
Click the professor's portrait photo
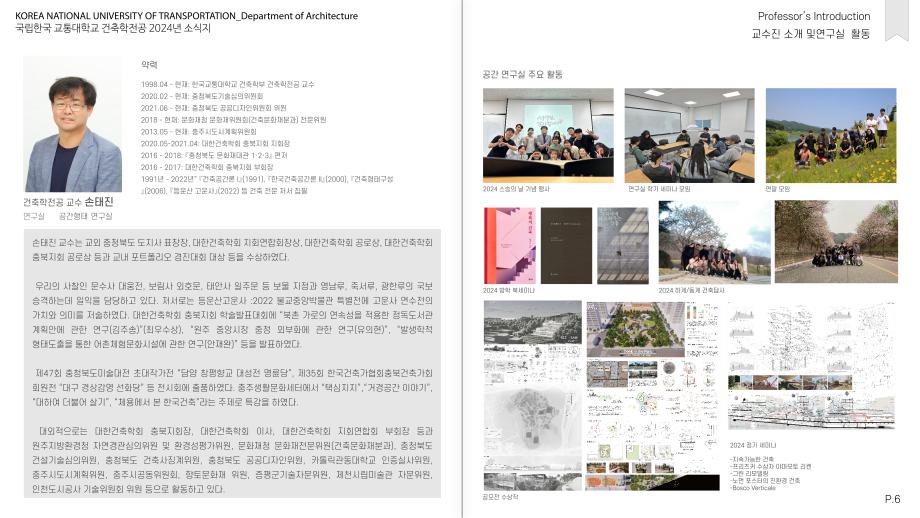[x=73, y=124]
